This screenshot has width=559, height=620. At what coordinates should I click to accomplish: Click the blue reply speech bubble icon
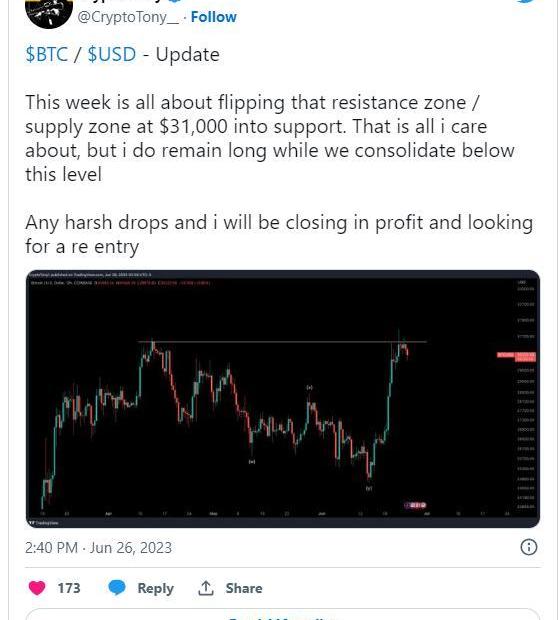click(117, 588)
